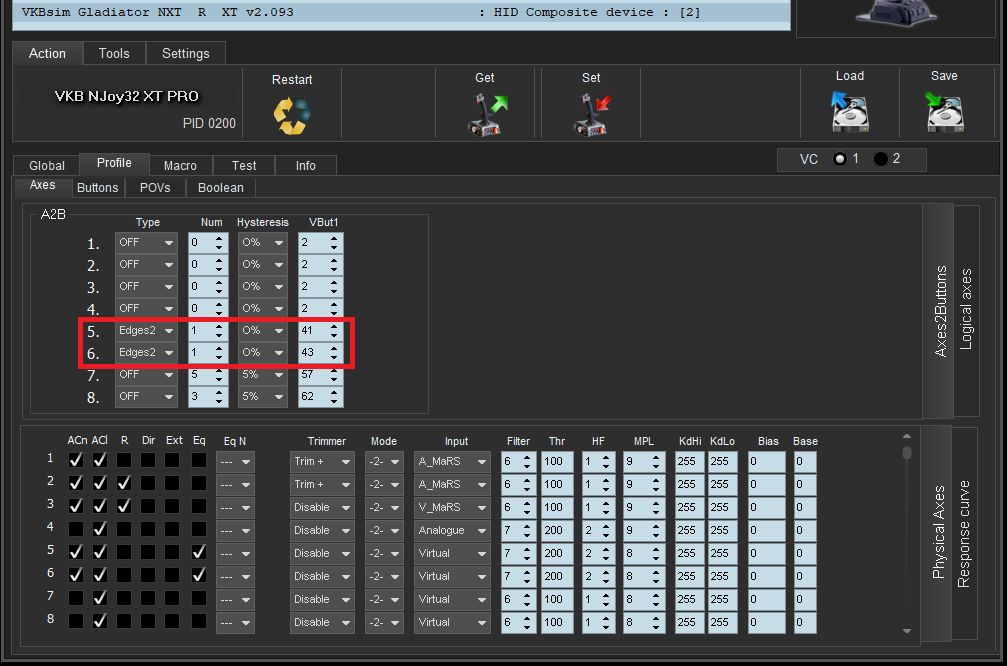Image resolution: width=1007 pixels, height=666 pixels.
Task: Open the Boolean sub-tab
Action: (x=221, y=188)
